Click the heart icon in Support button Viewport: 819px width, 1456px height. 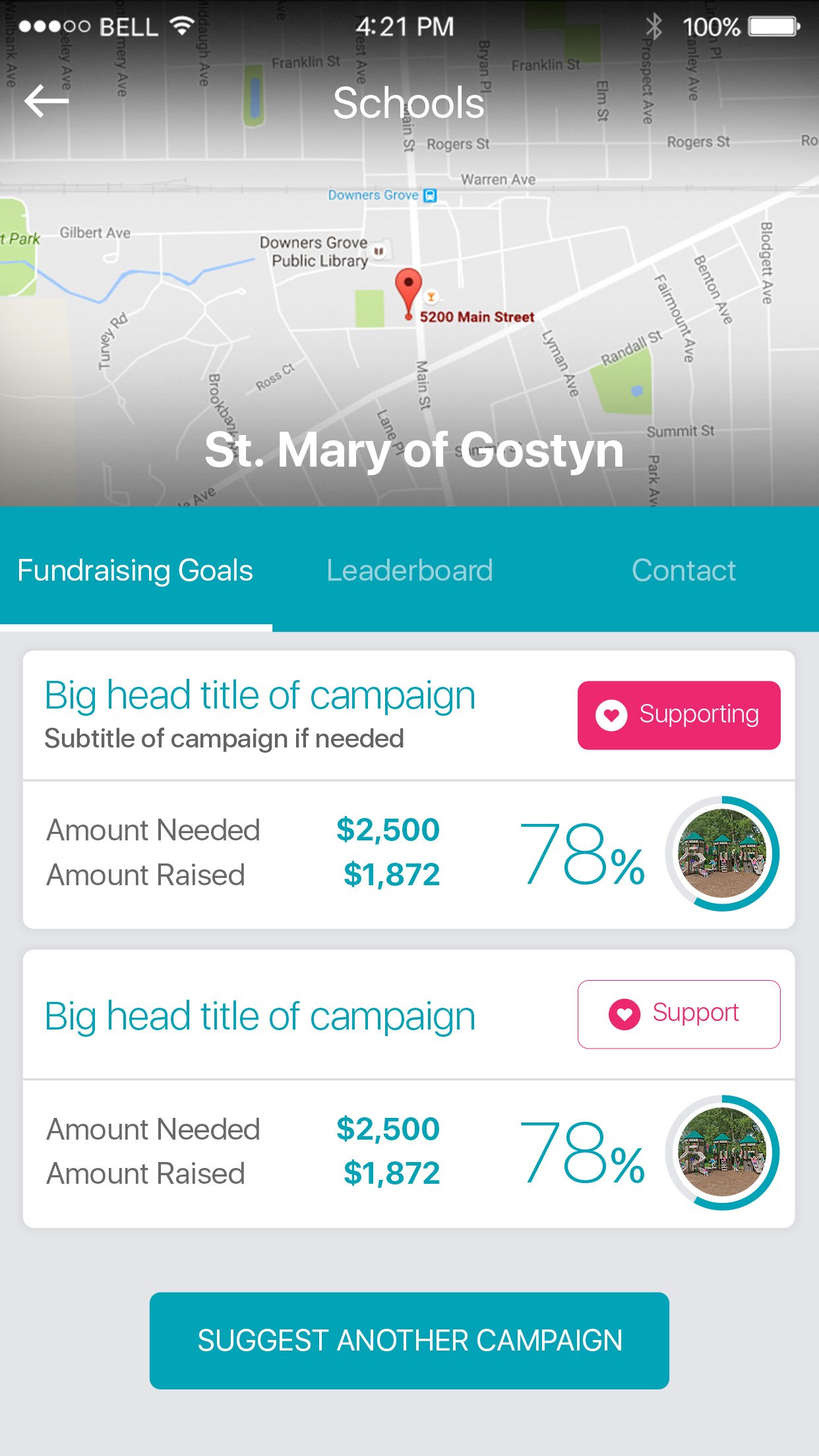point(624,1014)
